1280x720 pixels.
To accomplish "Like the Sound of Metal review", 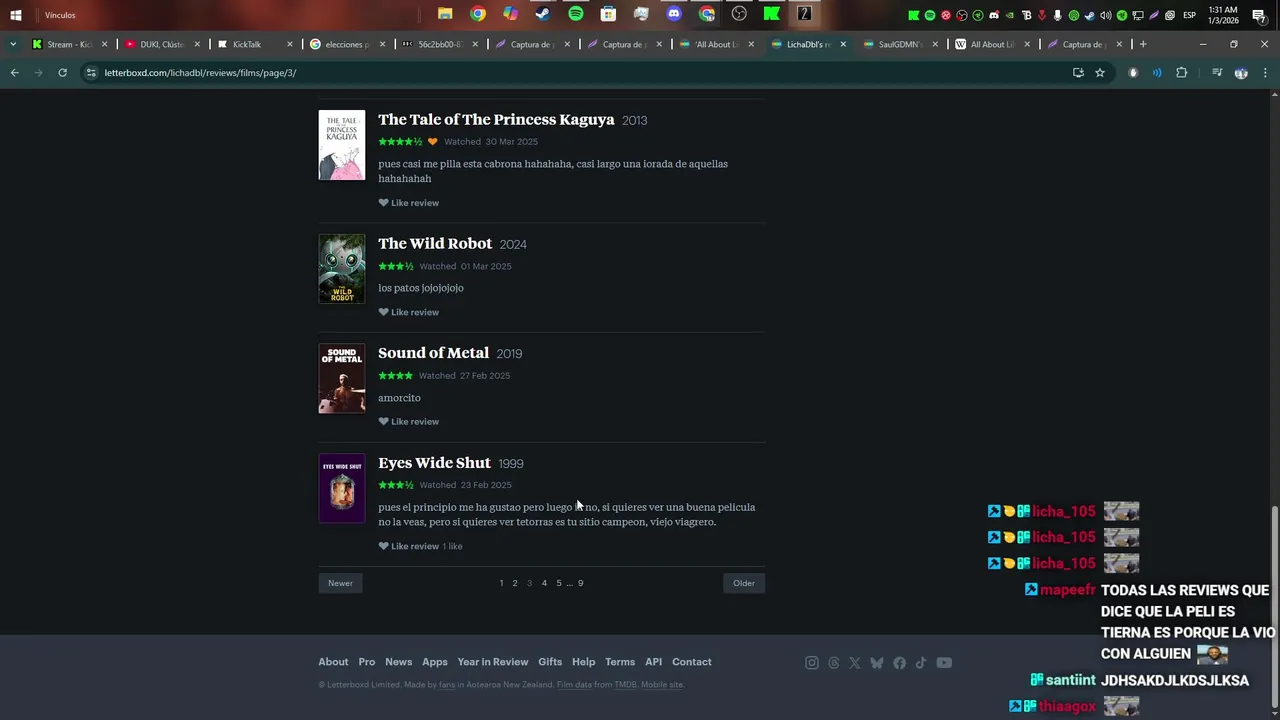I will [x=409, y=422].
